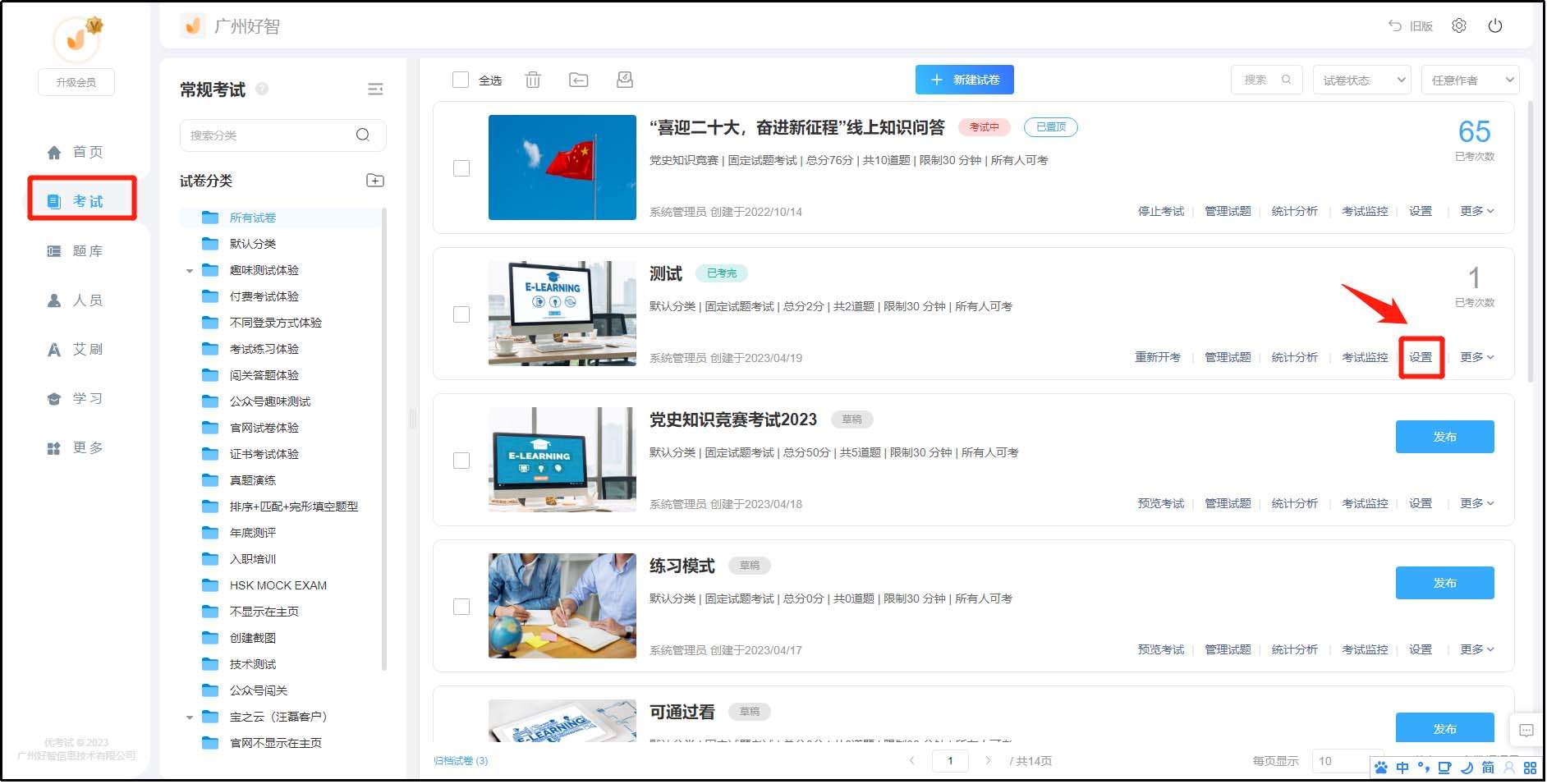Image resolution: width=1547 pixels, height=784 pixels.
Task: Select checkbox for 党史知识竞赛考试2023
Action: 461,461
